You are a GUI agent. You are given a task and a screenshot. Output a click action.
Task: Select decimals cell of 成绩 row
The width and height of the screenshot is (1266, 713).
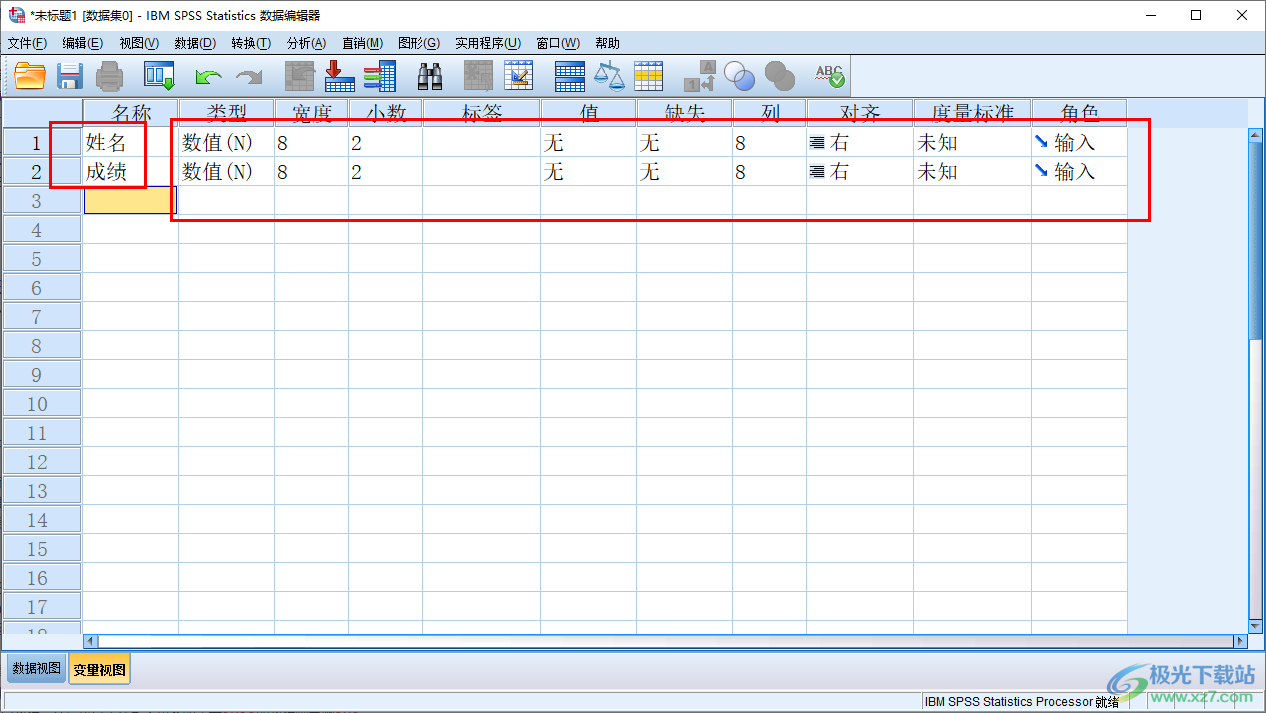385,172
